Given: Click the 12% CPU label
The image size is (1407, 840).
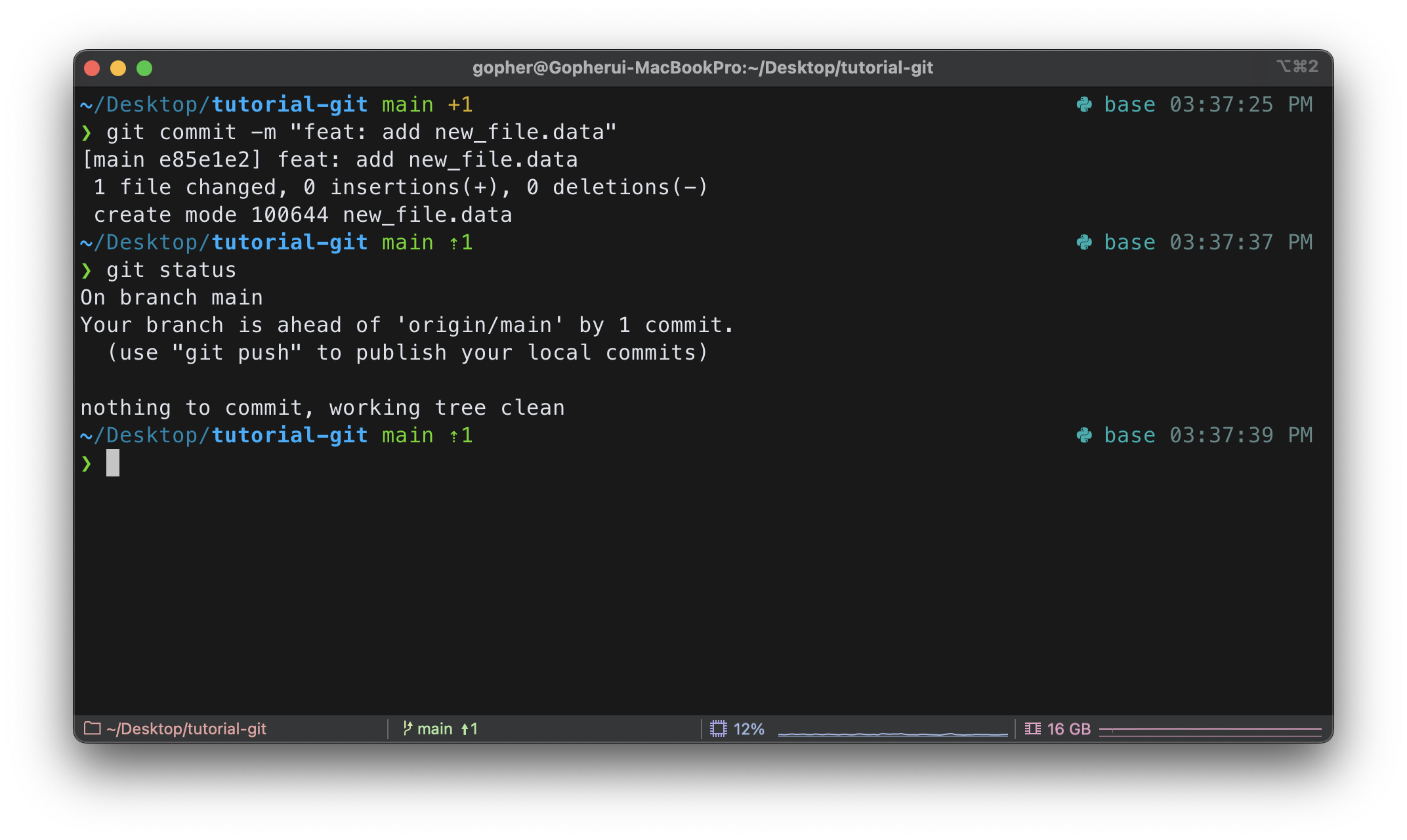Looking at the screenshot, I should coord(749,728).
